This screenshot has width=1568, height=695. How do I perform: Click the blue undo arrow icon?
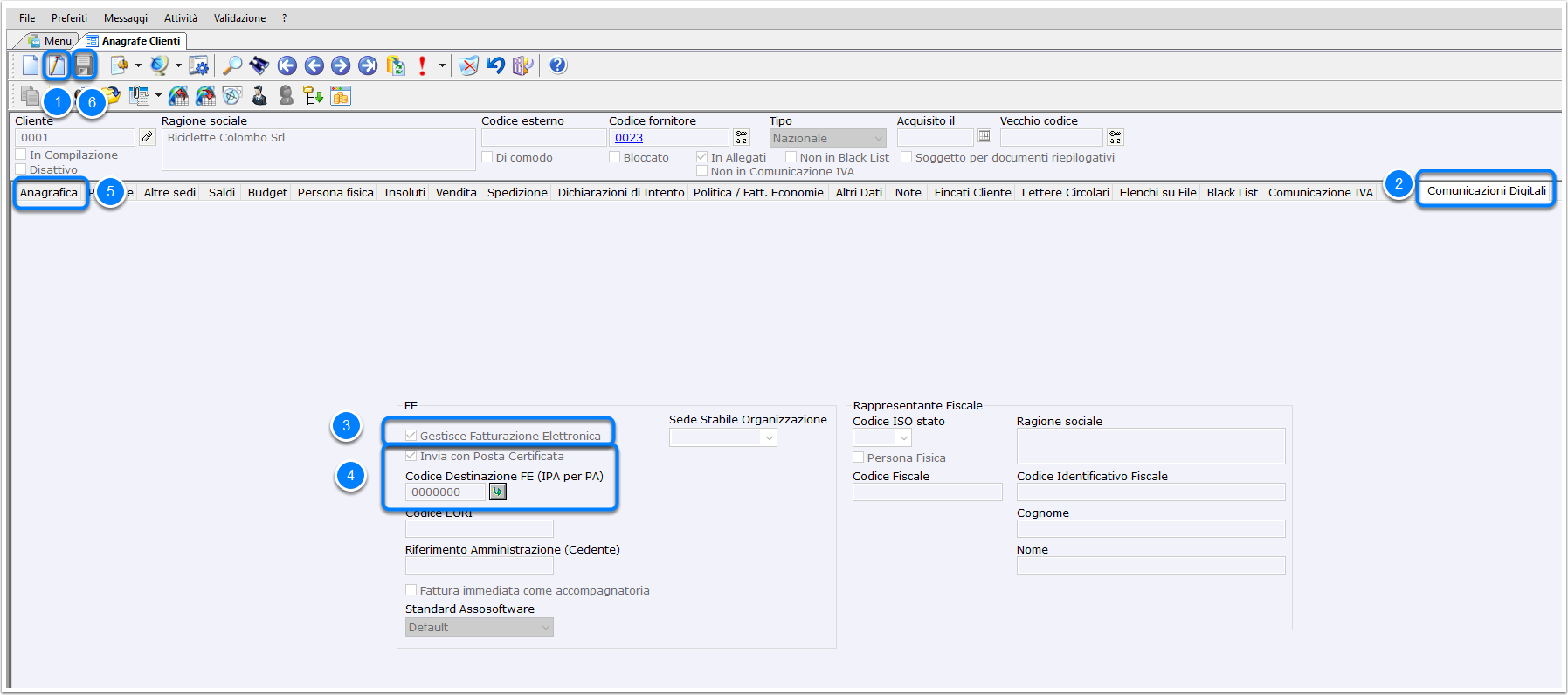click(x=496, y=65)
